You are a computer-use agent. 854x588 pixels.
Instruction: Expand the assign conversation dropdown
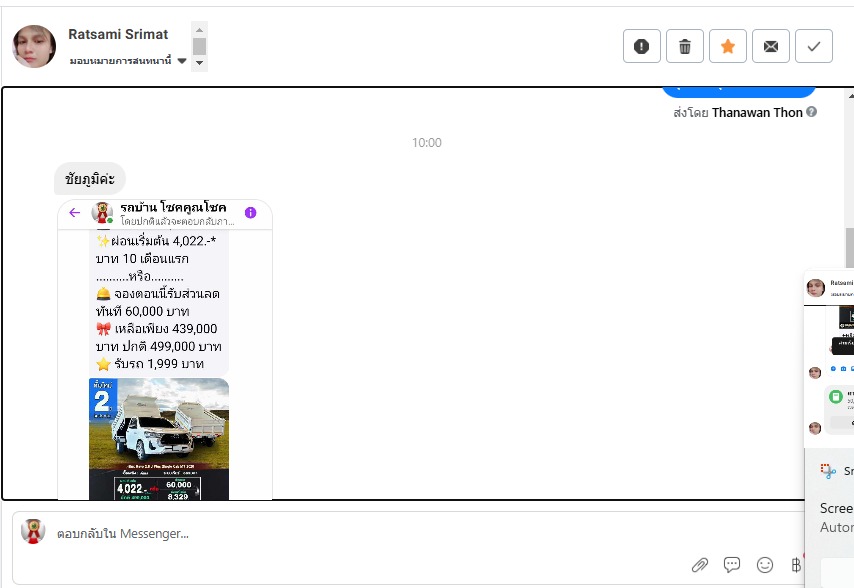tap(128, 60)
